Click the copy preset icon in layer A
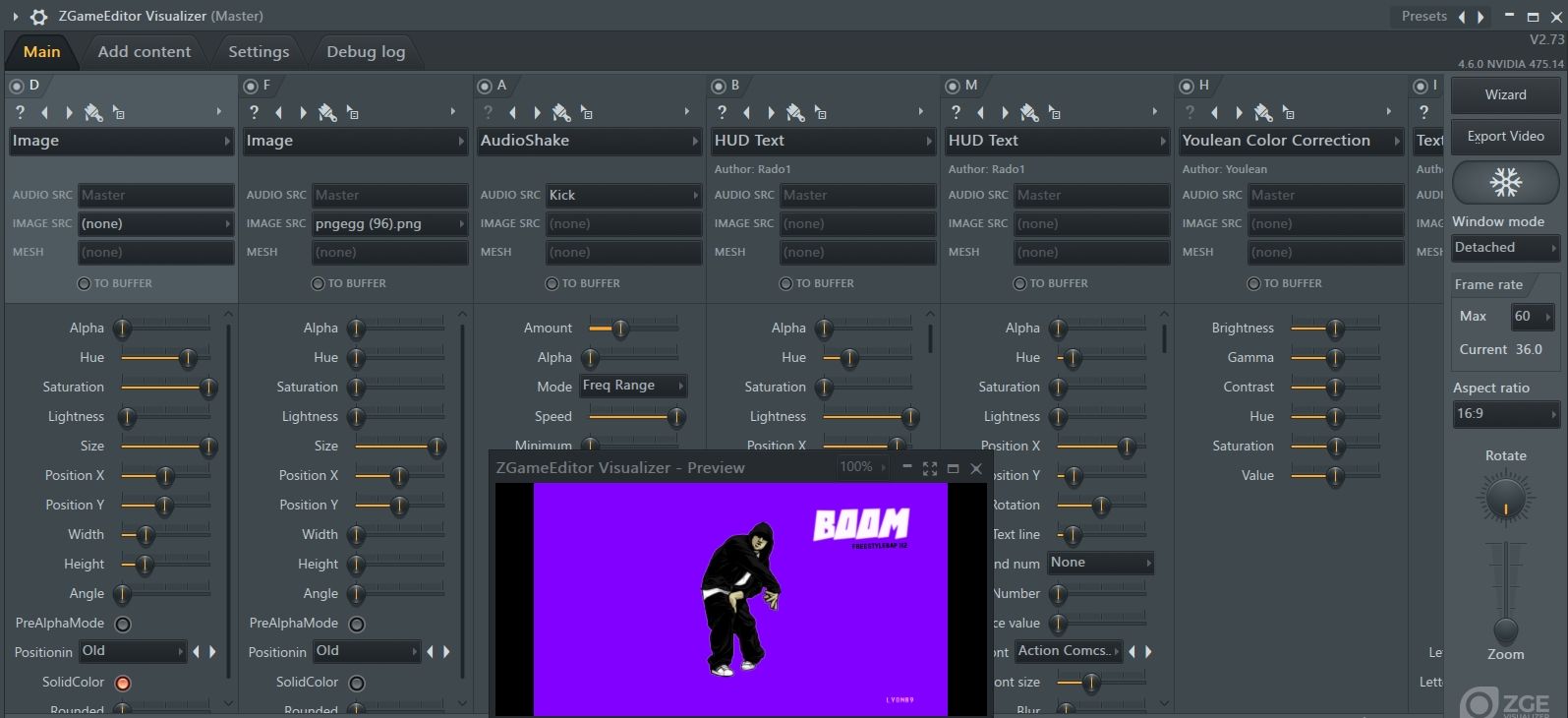Viewport: 1568px width, 718px height. 587,113
